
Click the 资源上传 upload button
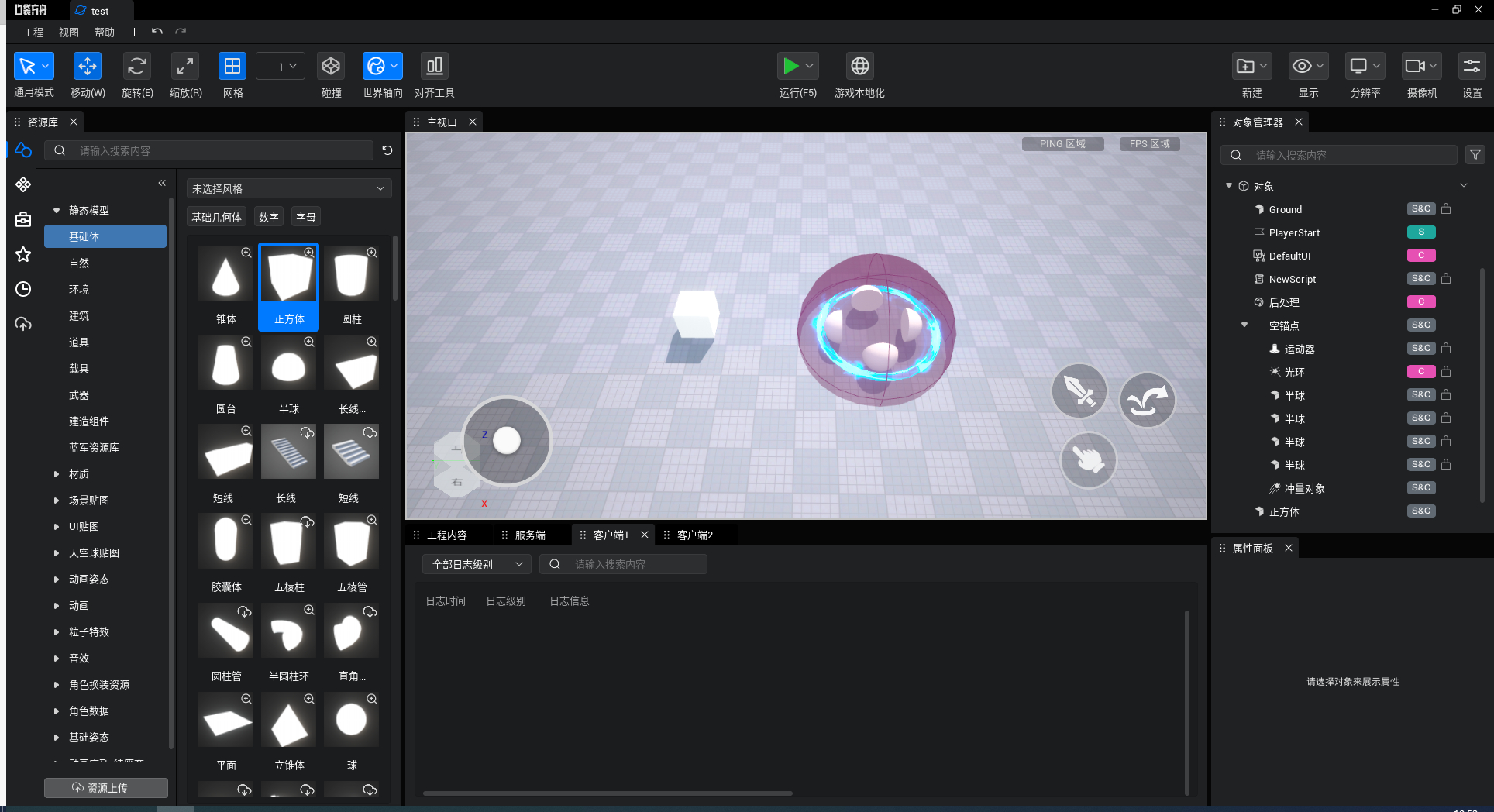pyautogui.click(x=106, y=788)
